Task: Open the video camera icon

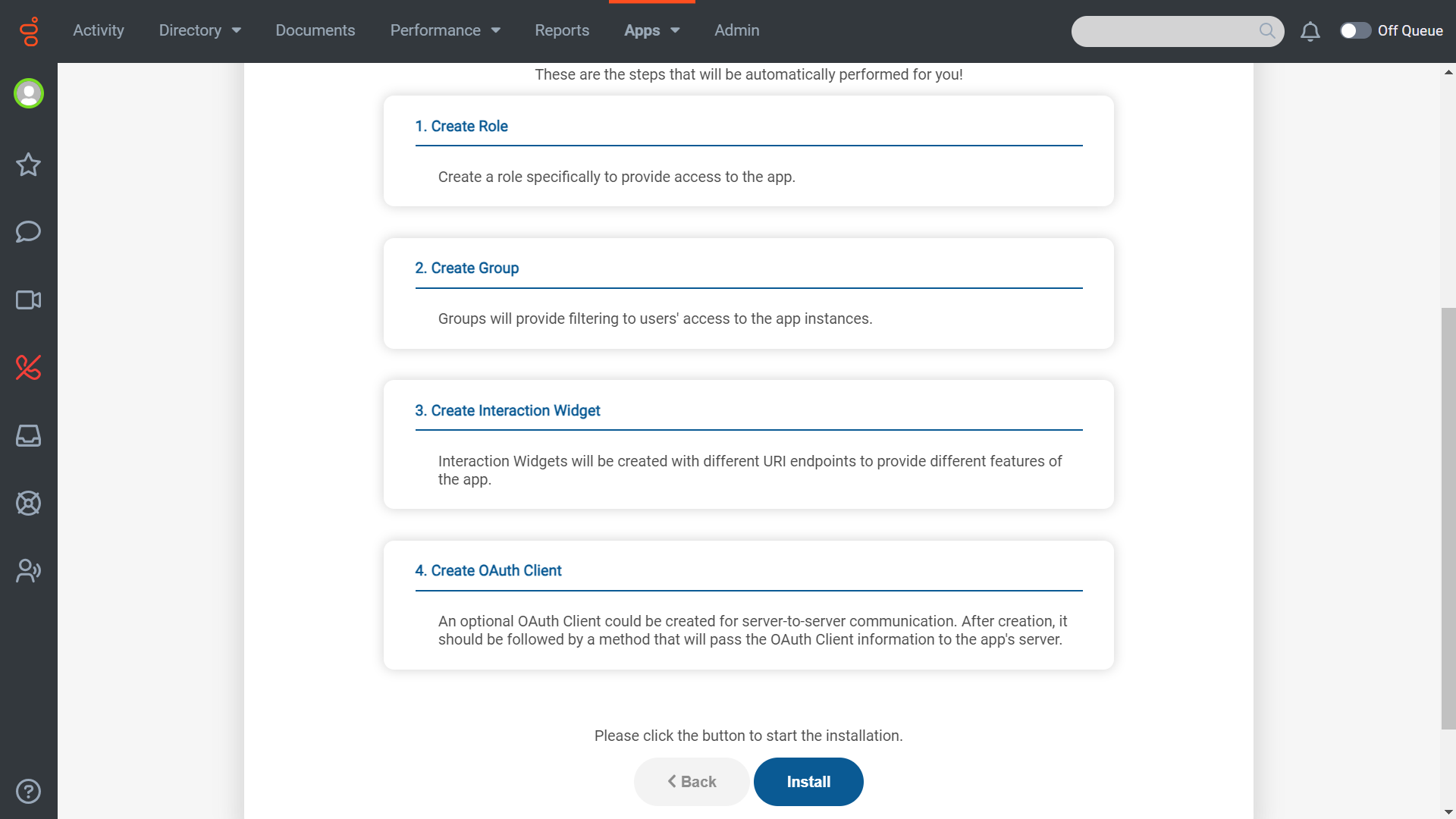Action: click(29, 300)
